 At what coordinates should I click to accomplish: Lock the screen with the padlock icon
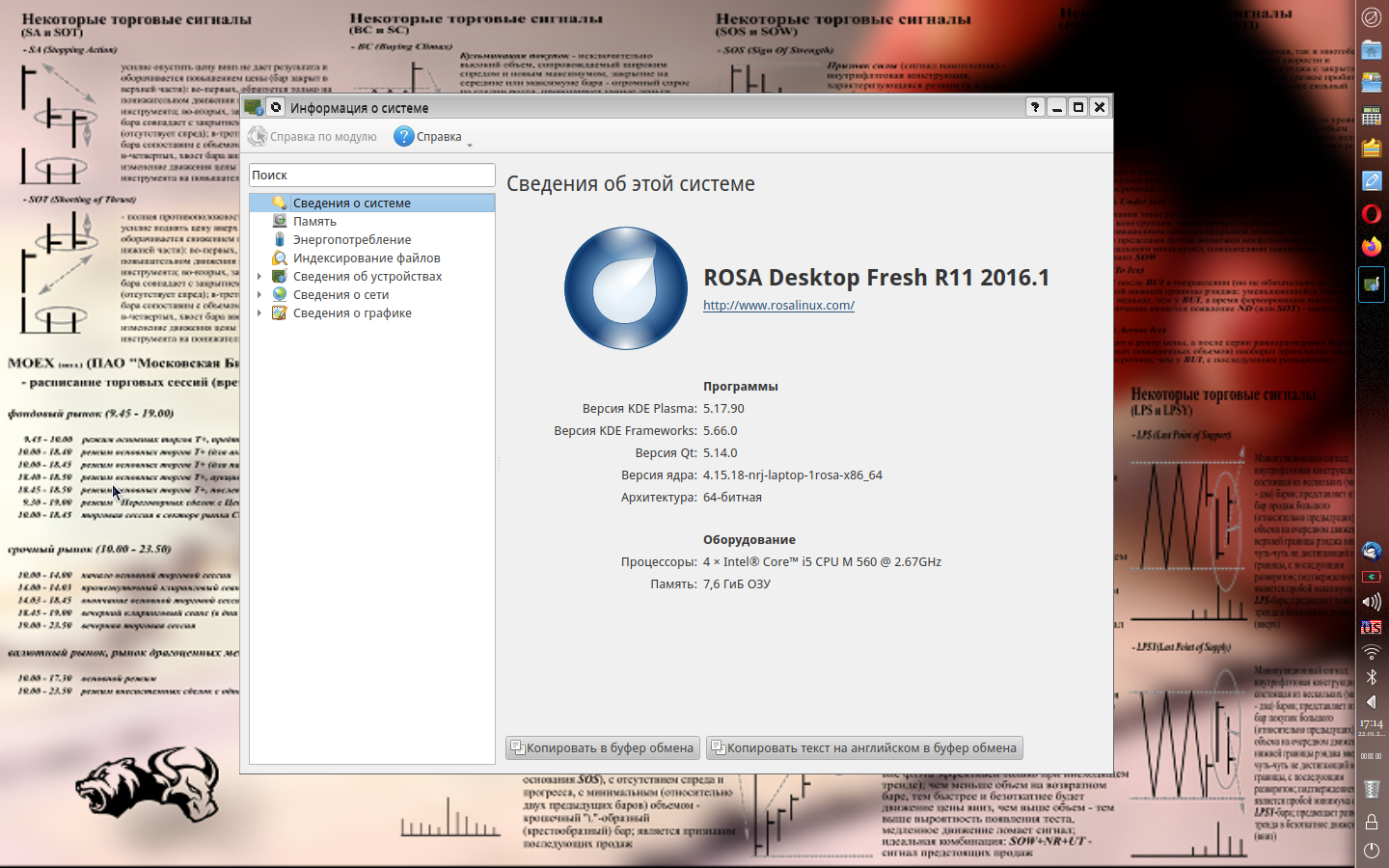[x=1371, y=822]
